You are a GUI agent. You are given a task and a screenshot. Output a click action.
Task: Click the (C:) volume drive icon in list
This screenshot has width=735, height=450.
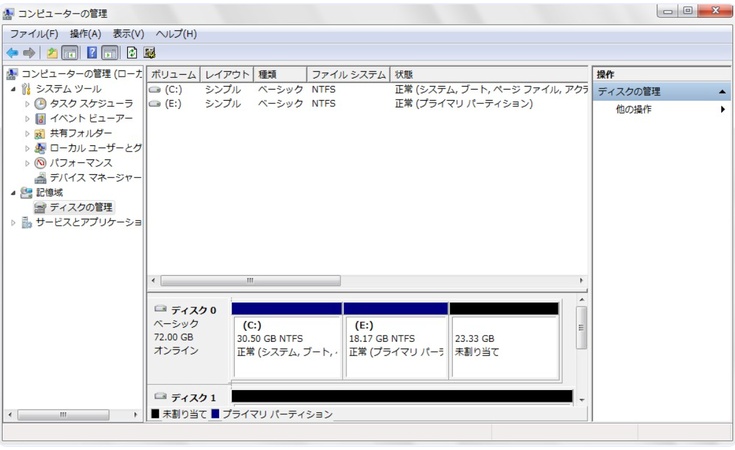[155, 90]
